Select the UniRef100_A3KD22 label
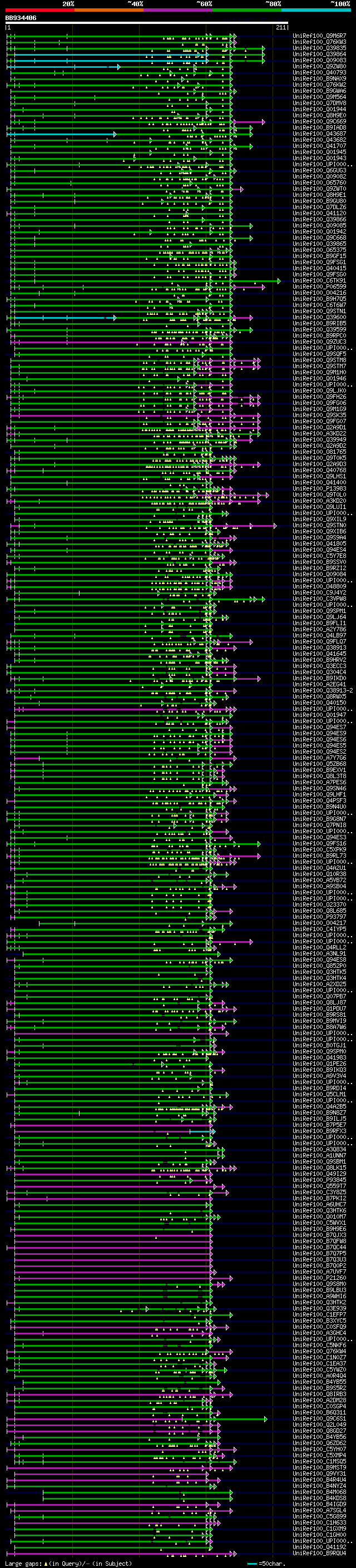Screen dimensions: 356x1568 click(319, 433)
